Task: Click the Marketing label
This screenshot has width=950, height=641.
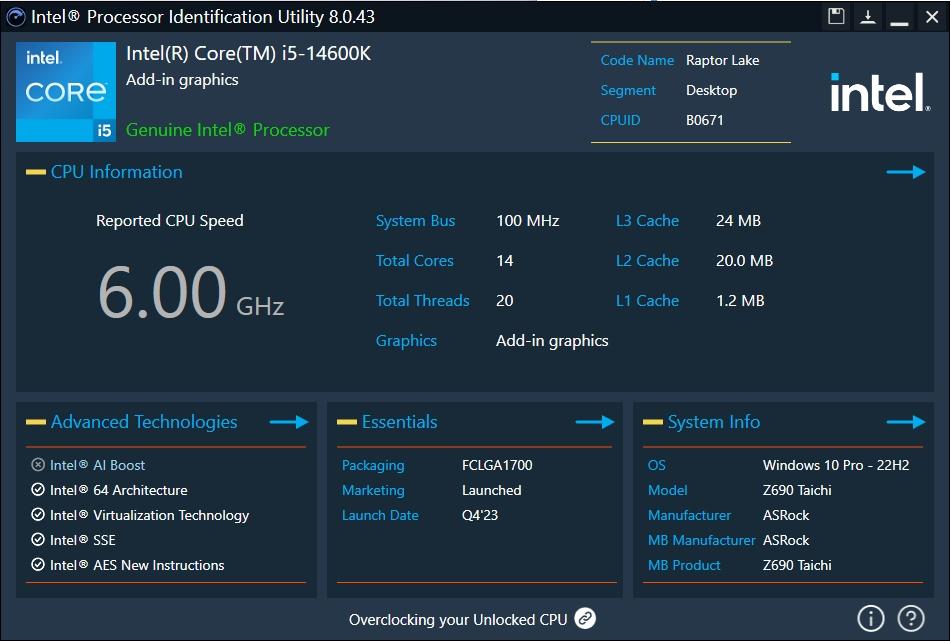Action: (373, 490)
